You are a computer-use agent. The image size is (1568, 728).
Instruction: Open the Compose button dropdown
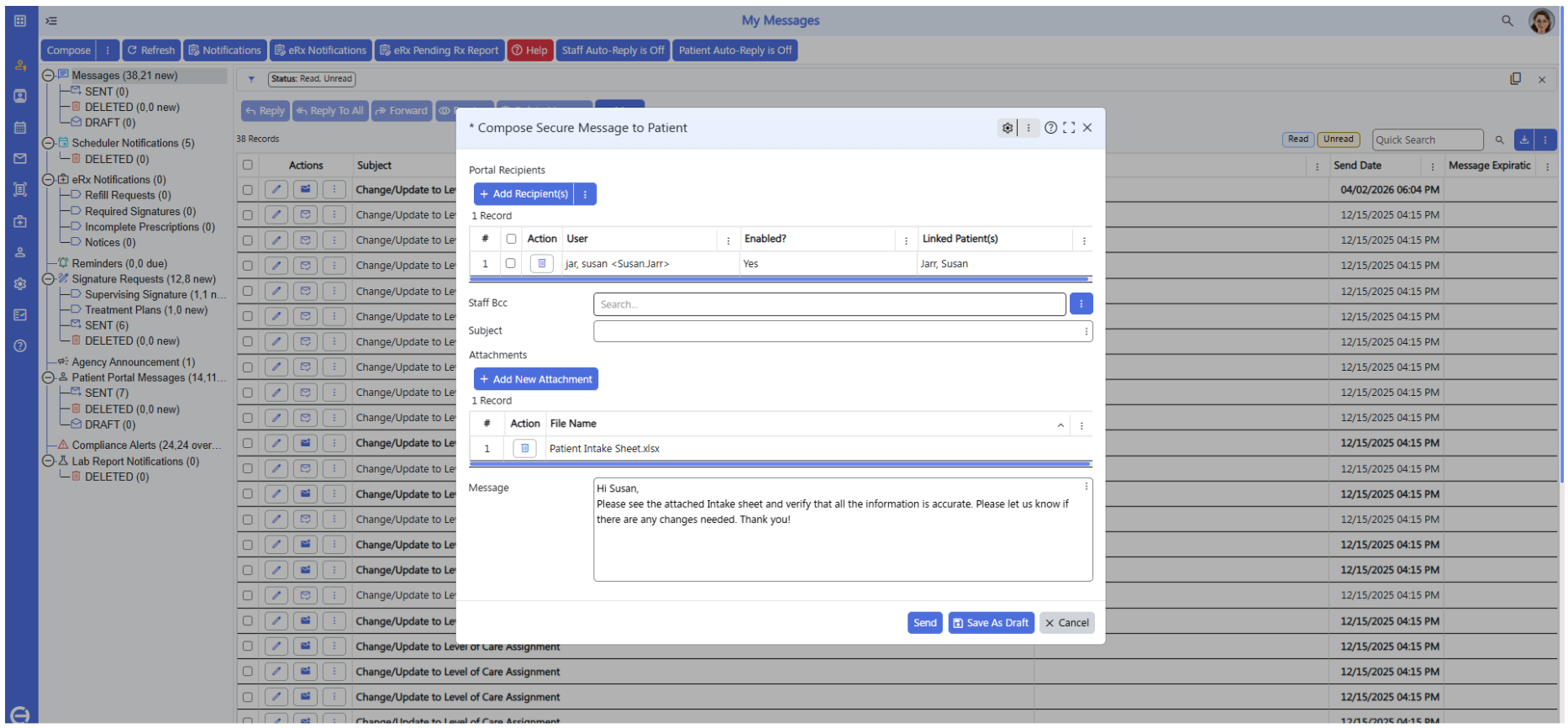tap(108, 50)
